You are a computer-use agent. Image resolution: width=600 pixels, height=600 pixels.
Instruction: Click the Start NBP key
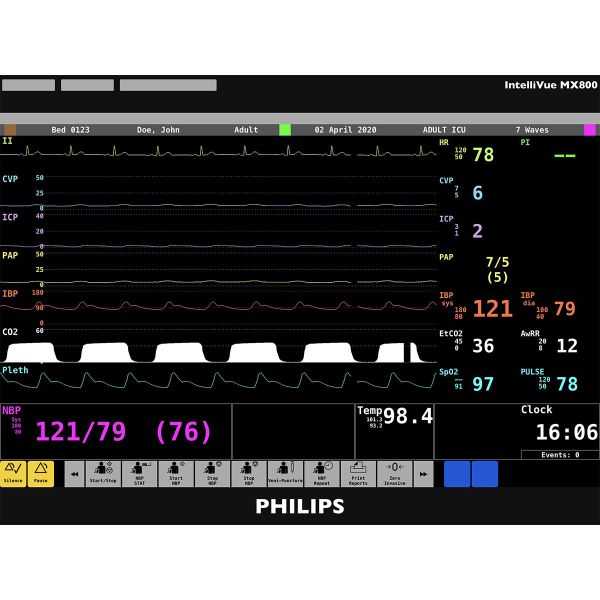point(175,473)
